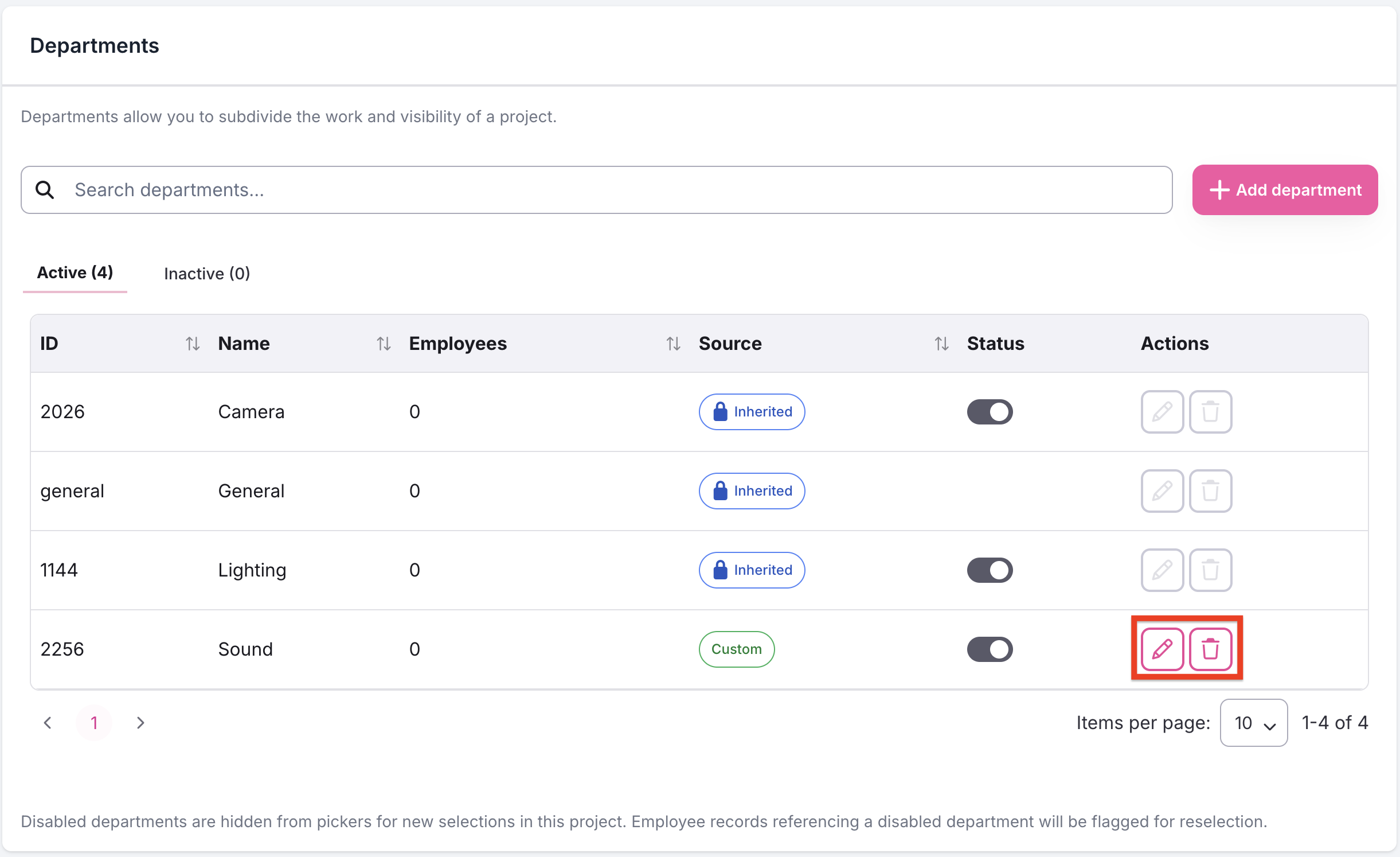Delete the Sound department via trash icon

[x=1210, y=649]
